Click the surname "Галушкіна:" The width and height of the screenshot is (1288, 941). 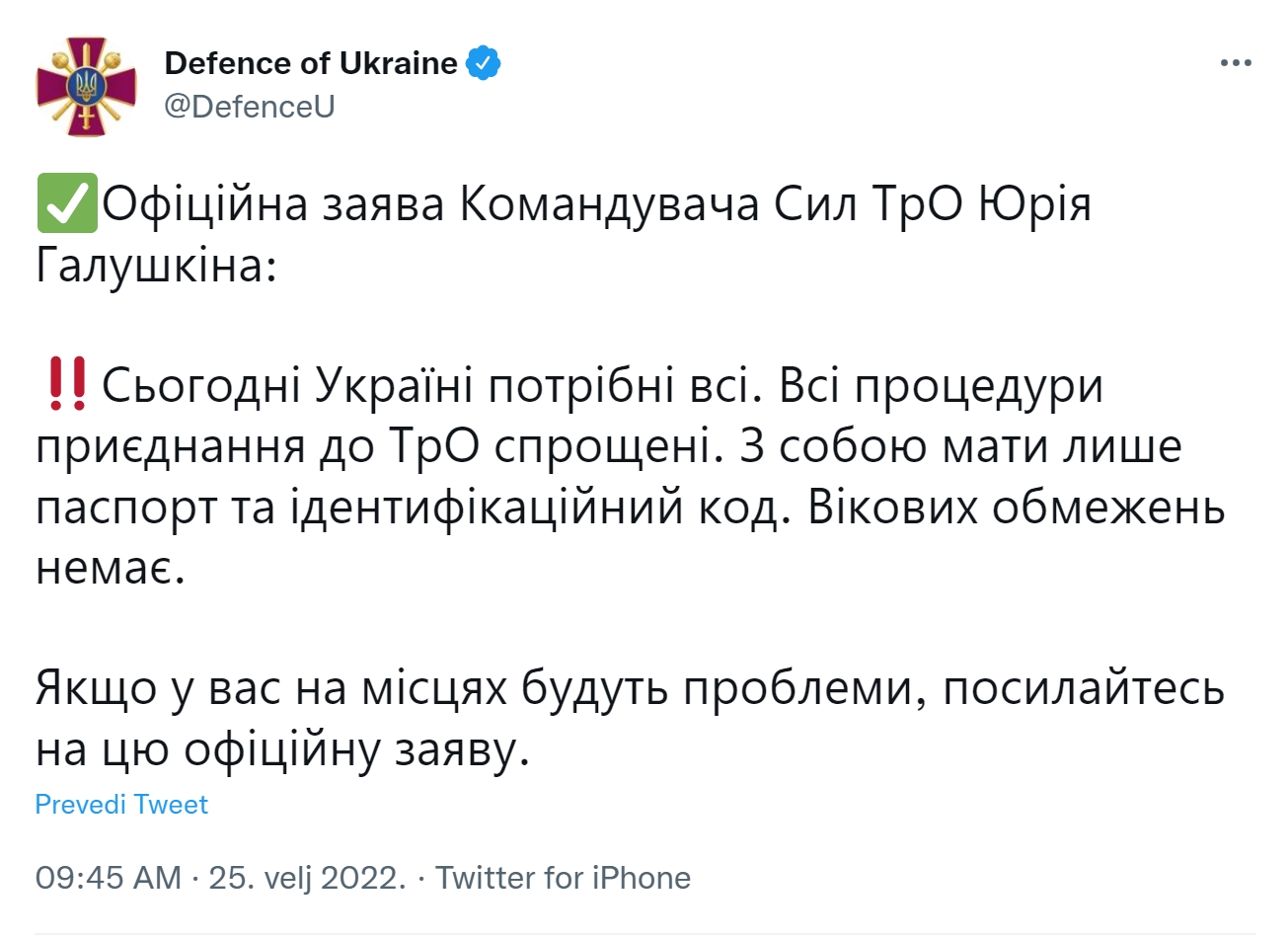point(156,265)
